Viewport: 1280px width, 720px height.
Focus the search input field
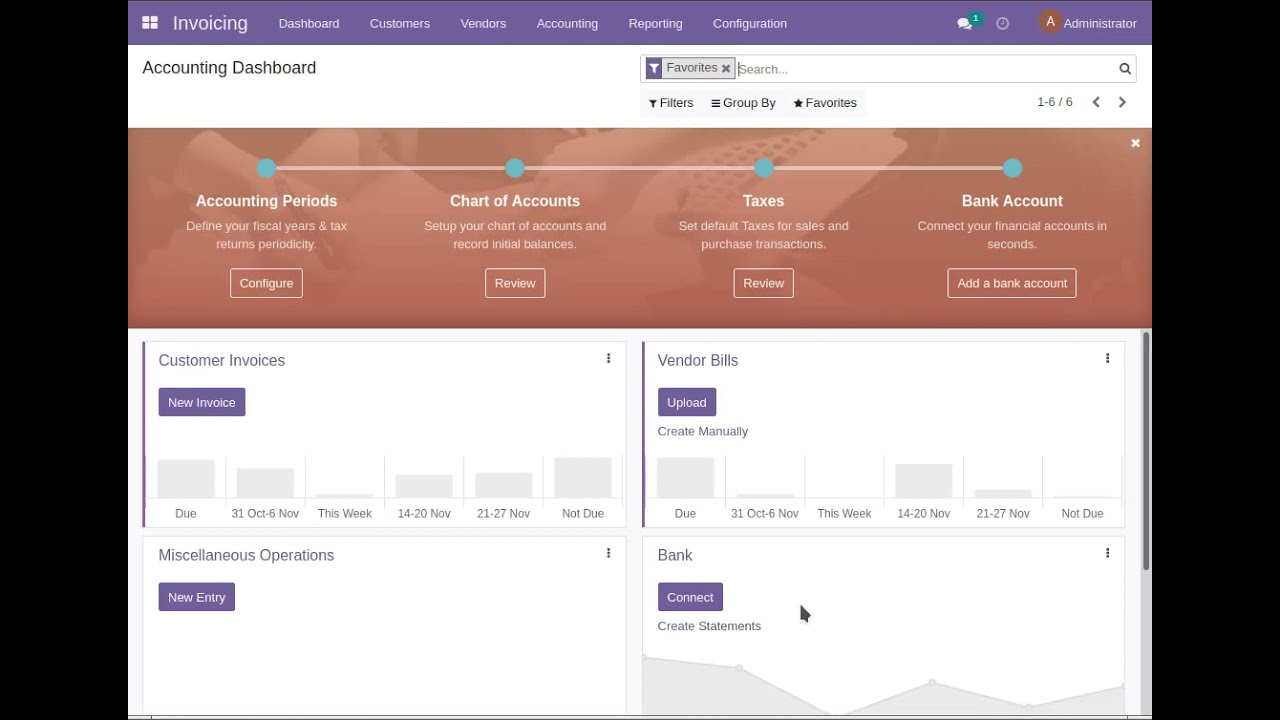pos(925,69)
